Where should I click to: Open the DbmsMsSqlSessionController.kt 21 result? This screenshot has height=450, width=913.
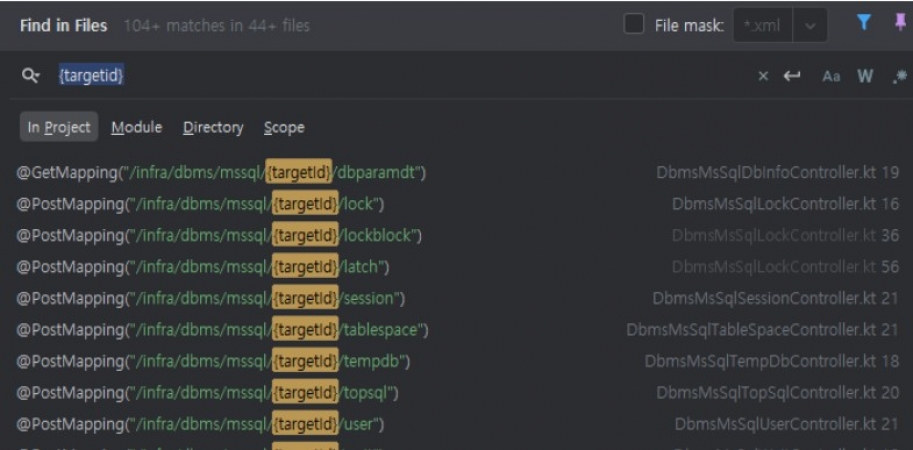click(776, 298)
